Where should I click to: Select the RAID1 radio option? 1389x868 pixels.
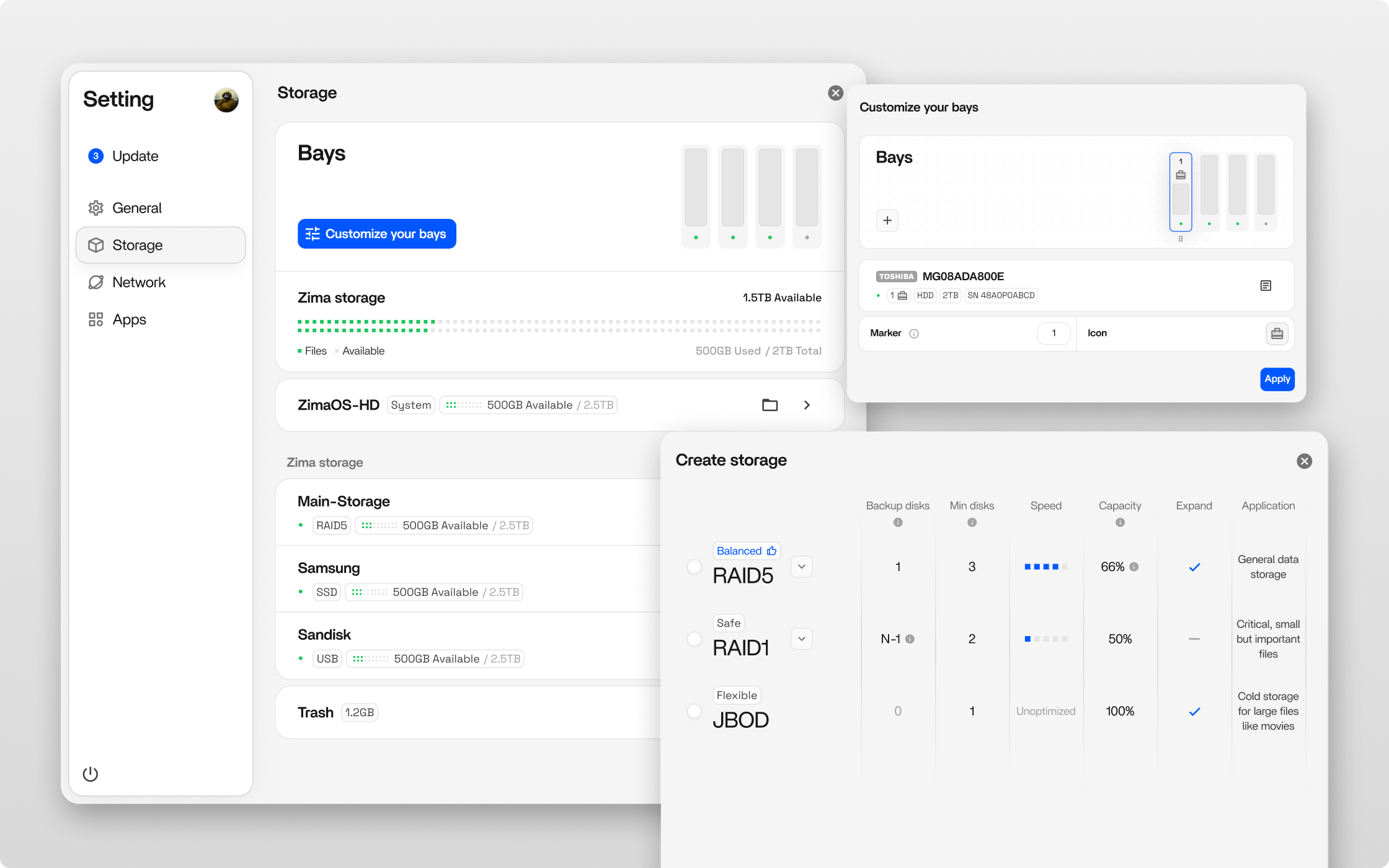[694, 639]
